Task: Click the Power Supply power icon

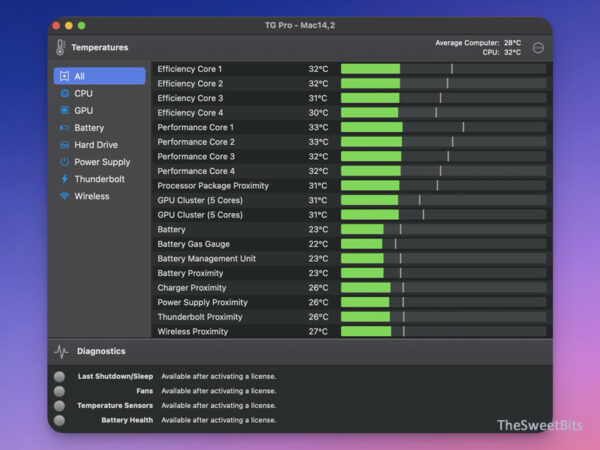Action: (x=64, y=162)
